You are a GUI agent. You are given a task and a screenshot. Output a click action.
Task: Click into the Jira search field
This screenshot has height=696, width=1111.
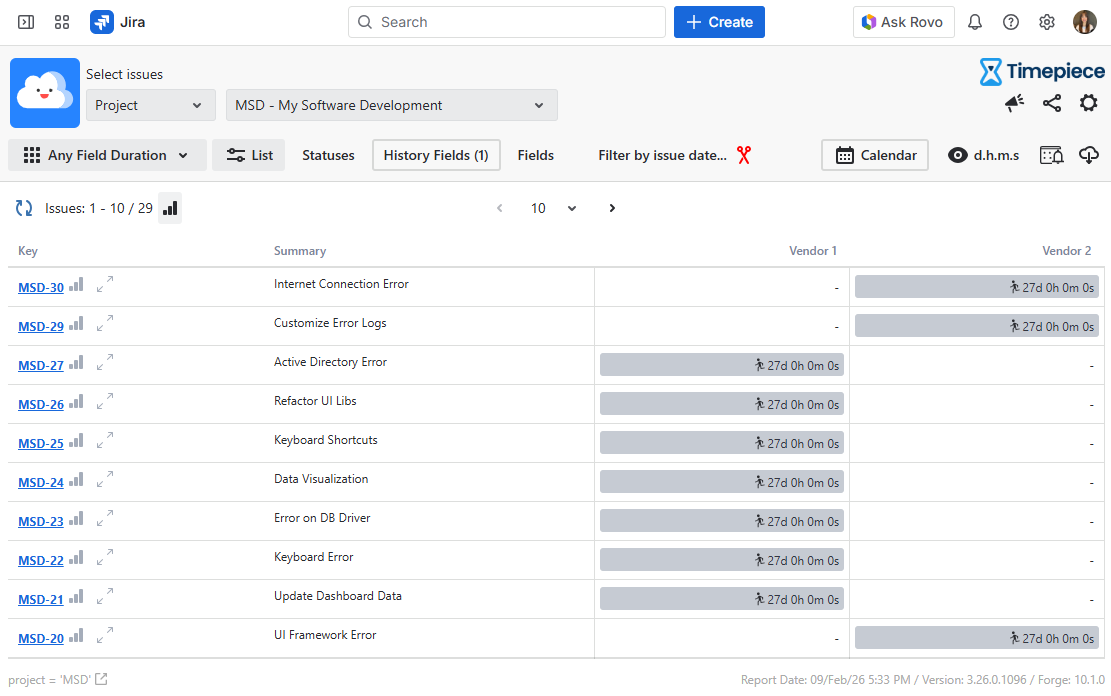pos(506,22)
